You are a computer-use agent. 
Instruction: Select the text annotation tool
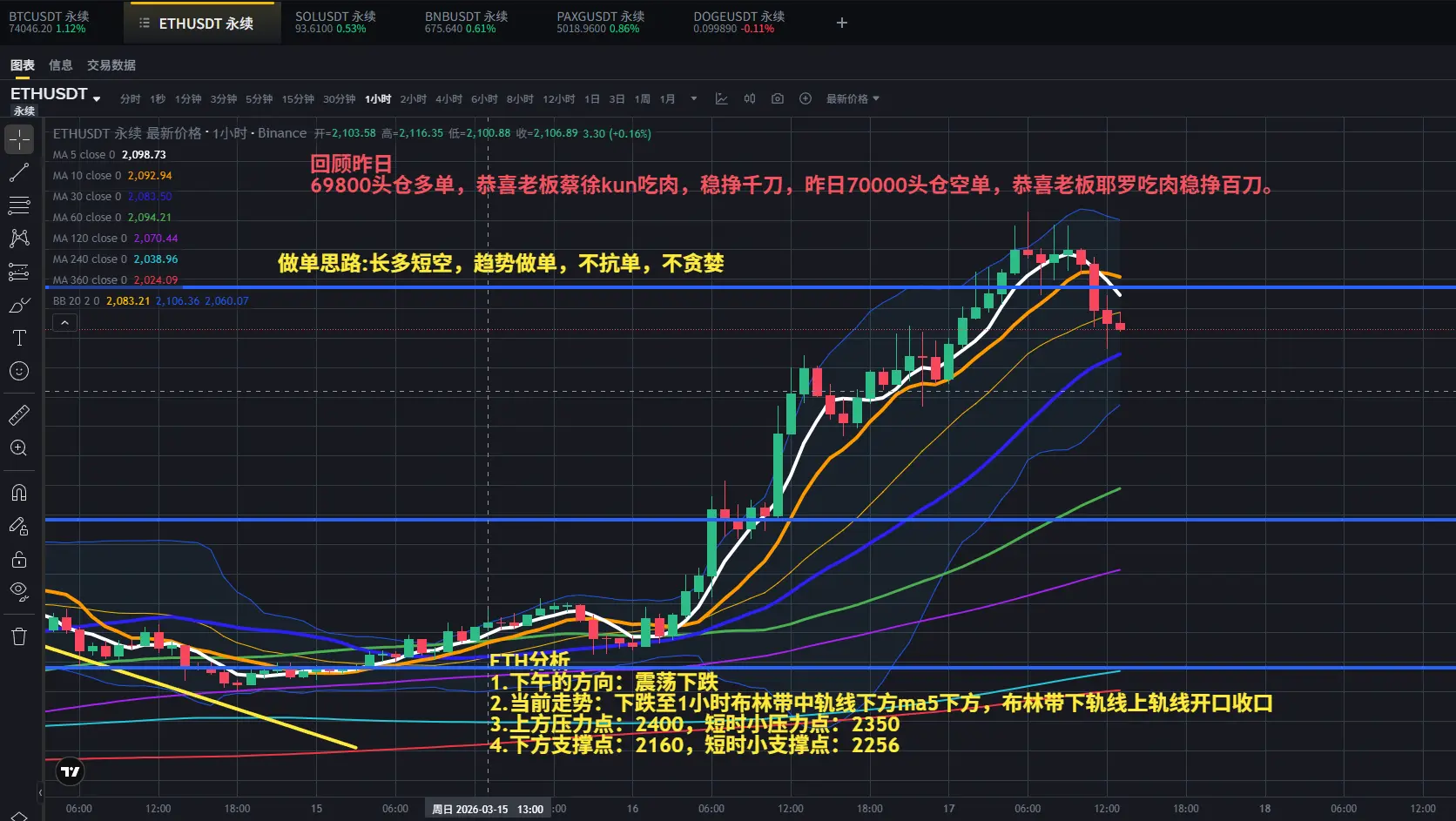pos(19,338)
